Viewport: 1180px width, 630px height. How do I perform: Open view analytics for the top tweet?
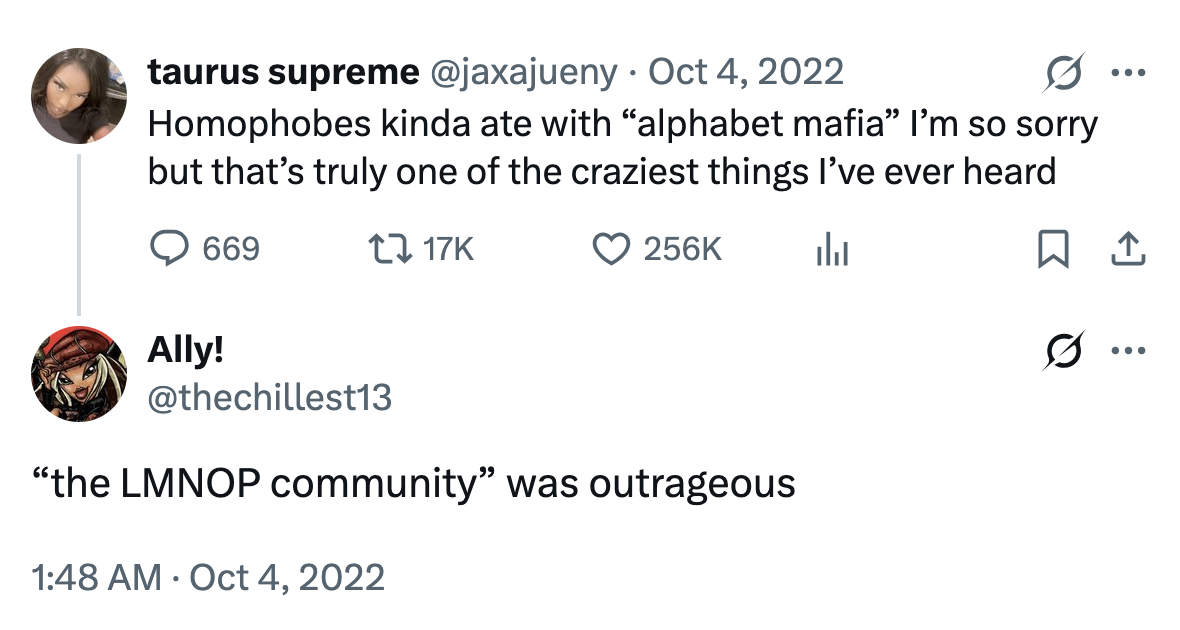pyautogui.click(x=832, y=250)
